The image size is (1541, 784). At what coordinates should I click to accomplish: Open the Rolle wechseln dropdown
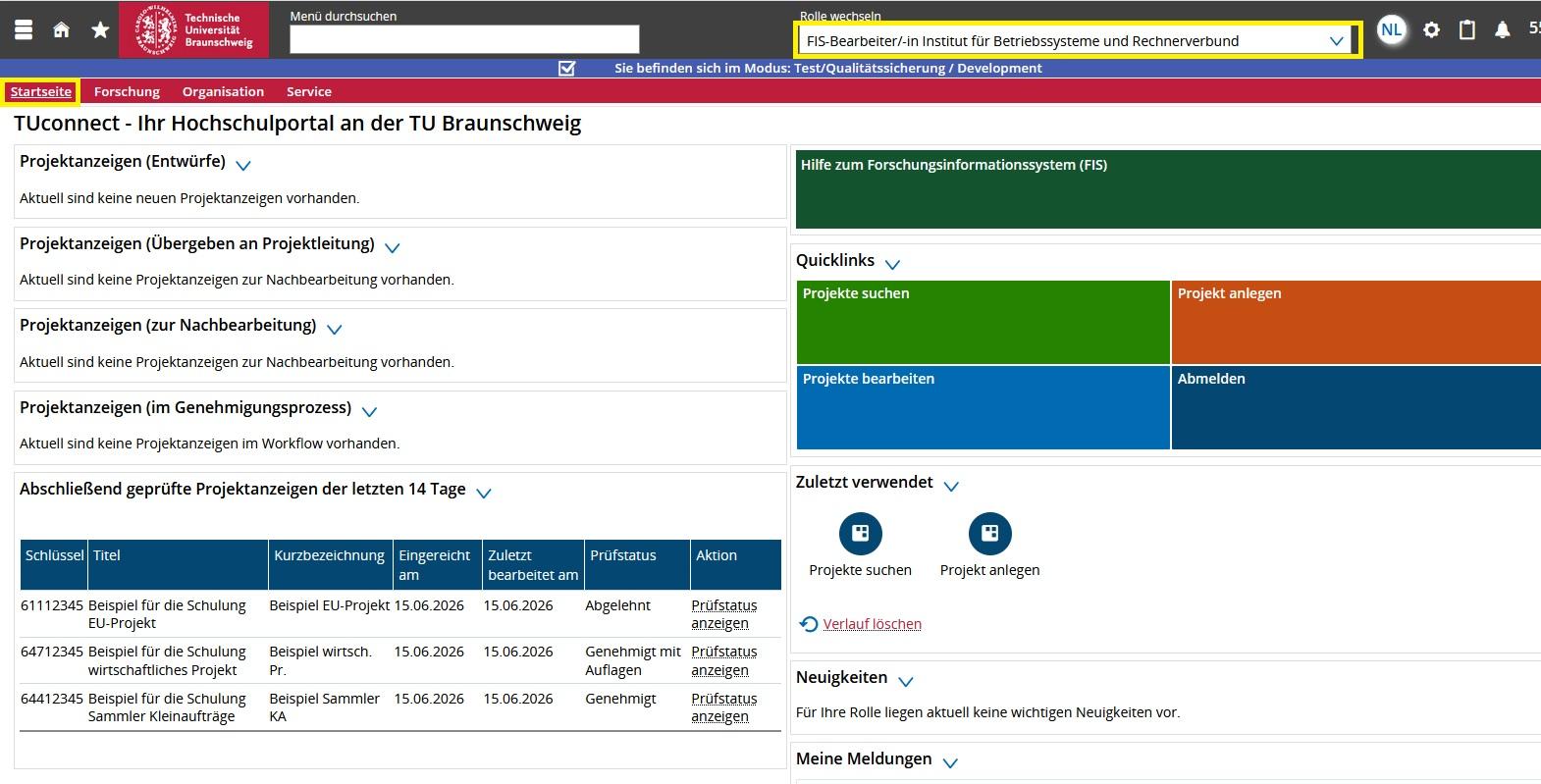[x=1076, y=40]
